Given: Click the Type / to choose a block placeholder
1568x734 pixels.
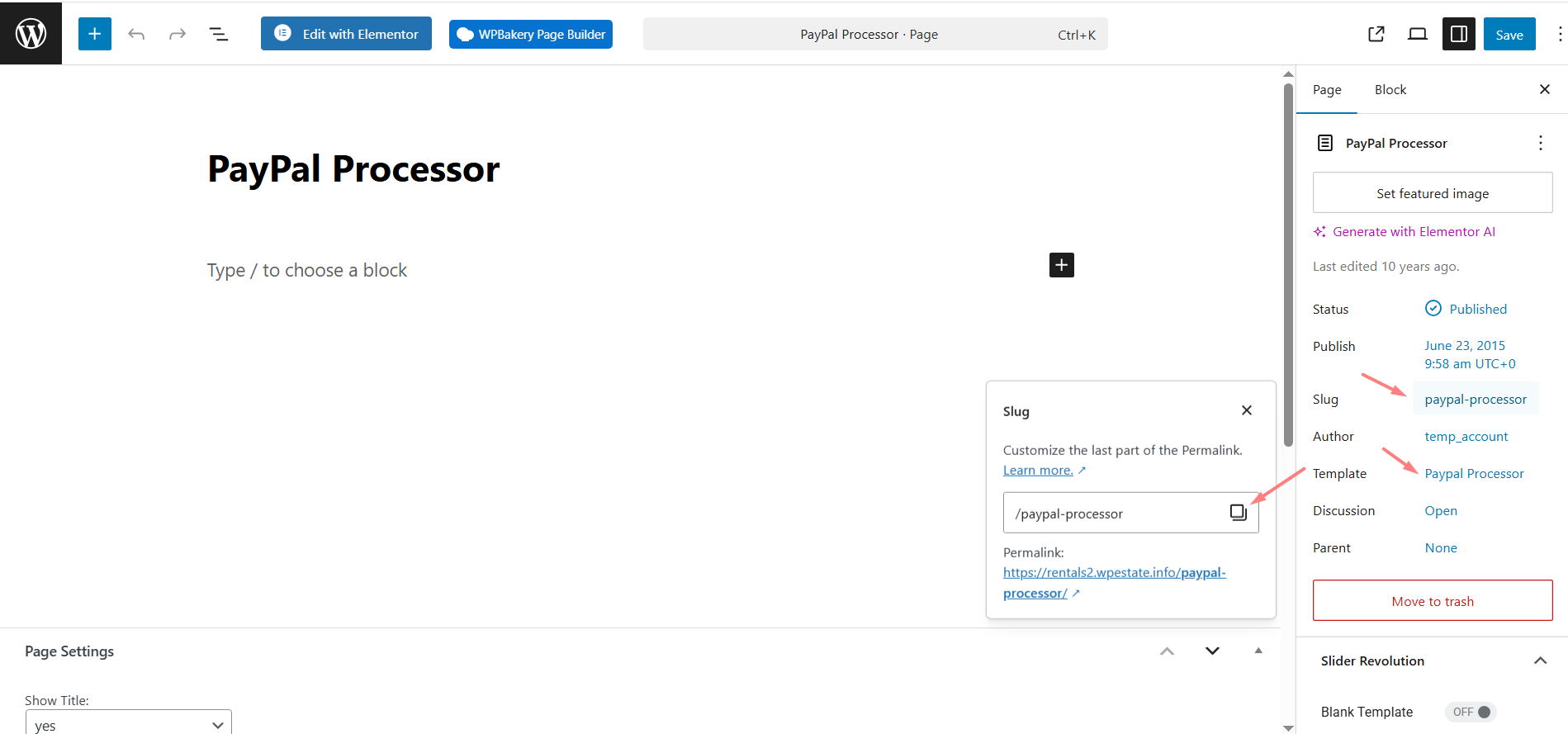Looking at the screenshot, I should click(x=306, y=270).
